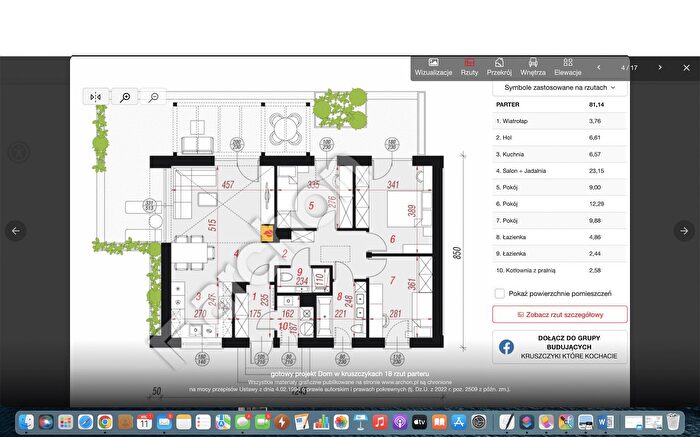Enable Pokaż powierzchnie pomieszczeń checkbox

coord(500,293)
